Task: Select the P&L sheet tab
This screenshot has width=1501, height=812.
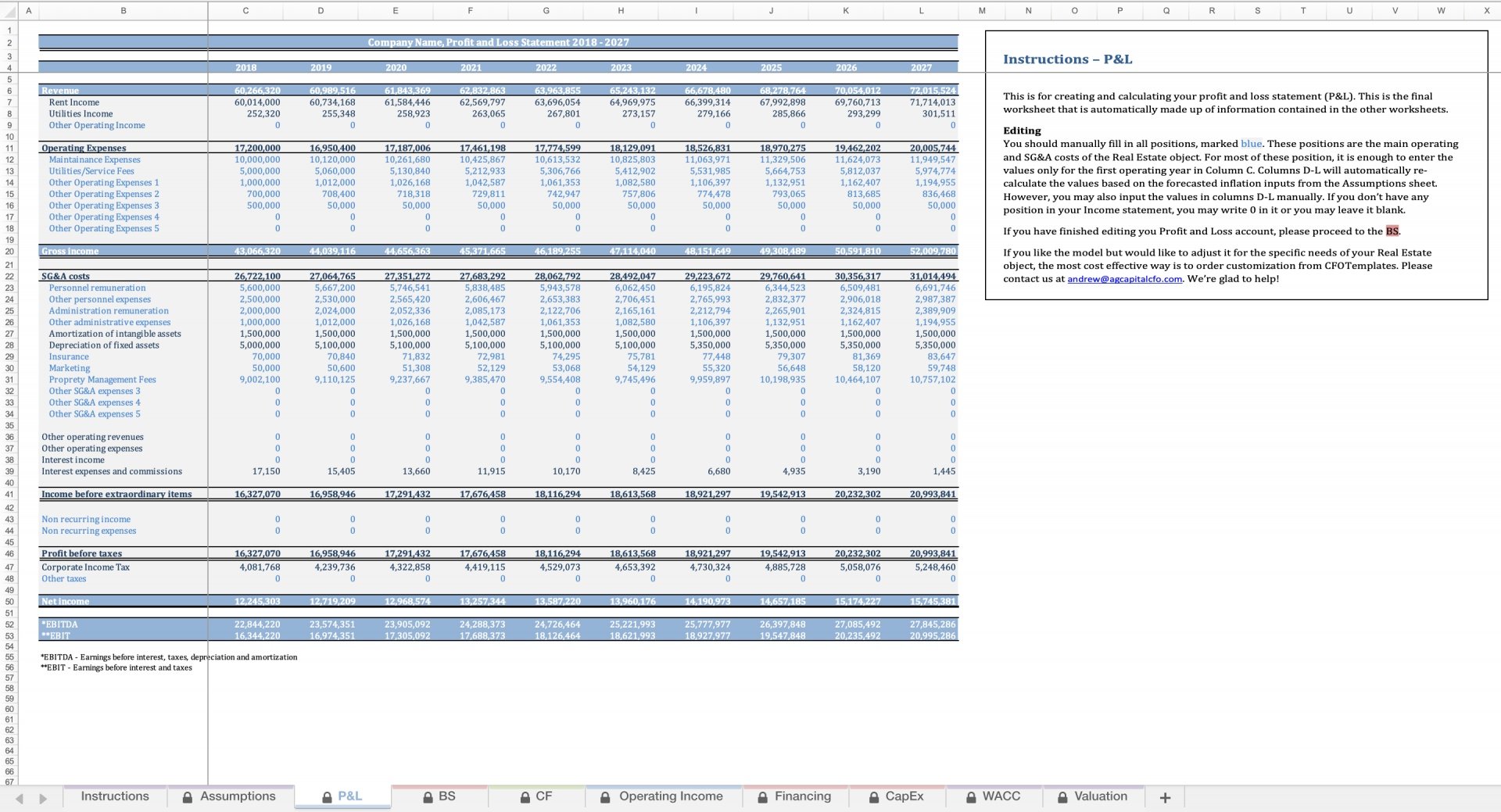Action: (342, 796)
